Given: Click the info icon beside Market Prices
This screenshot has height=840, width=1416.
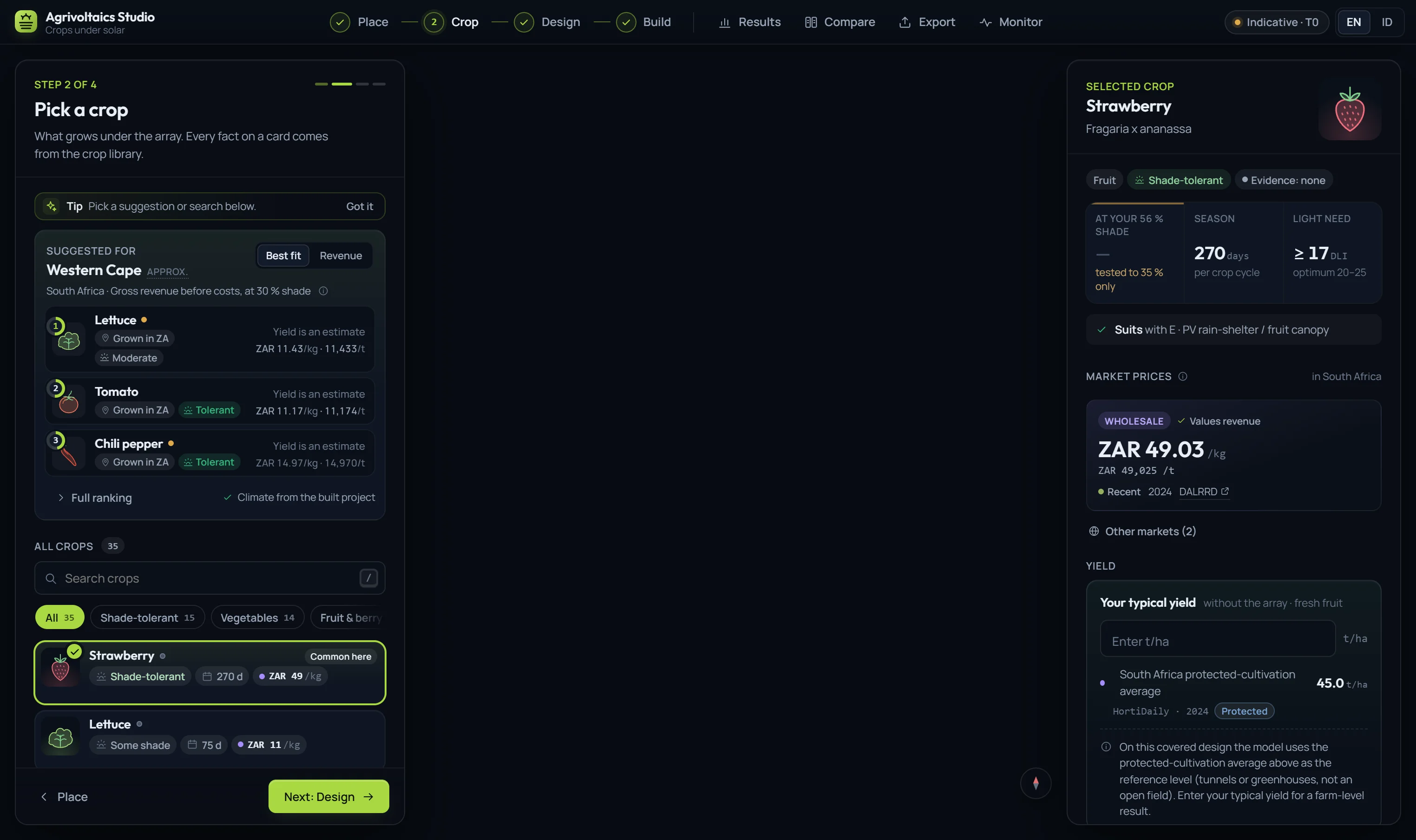Looking at the screenshot, I should tap(1182, 376).
